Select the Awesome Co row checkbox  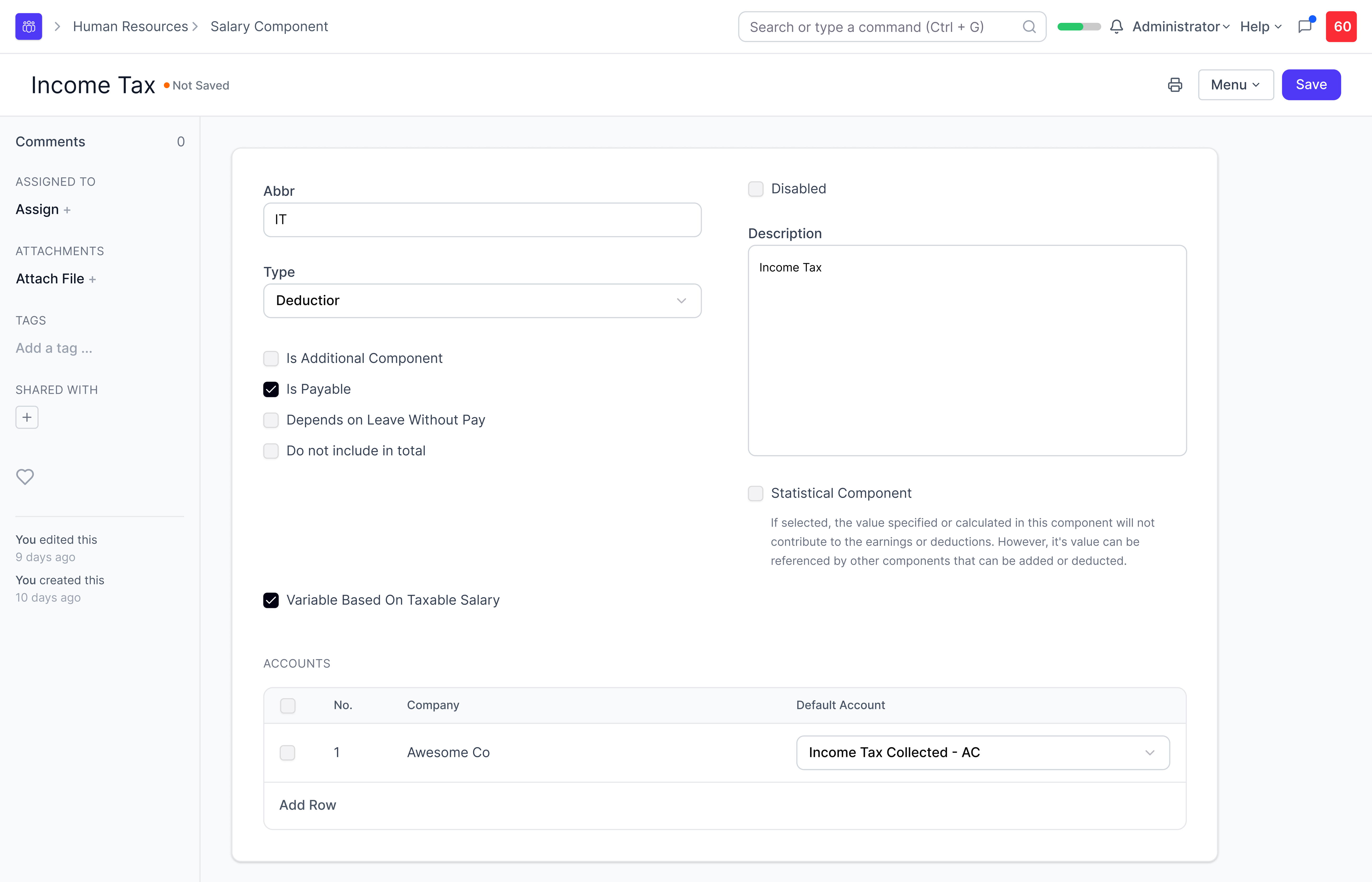tap(288, 752)
